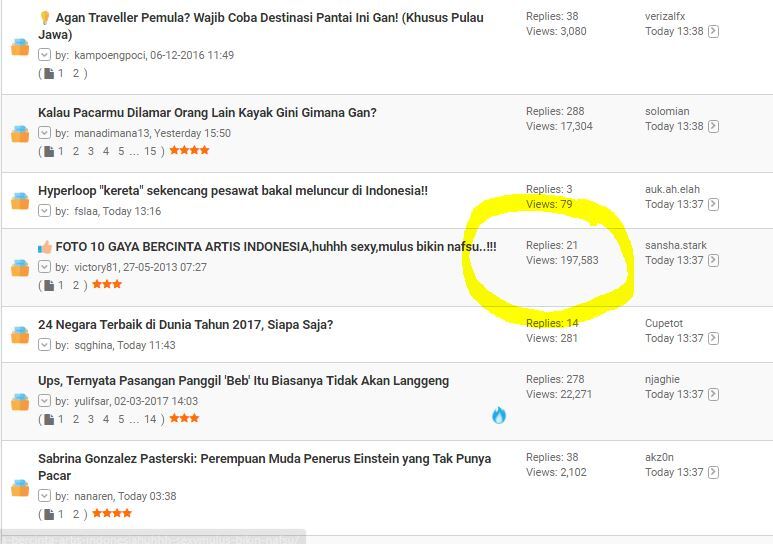Click lightbulb icon on Agan Traveller thread

45,18
